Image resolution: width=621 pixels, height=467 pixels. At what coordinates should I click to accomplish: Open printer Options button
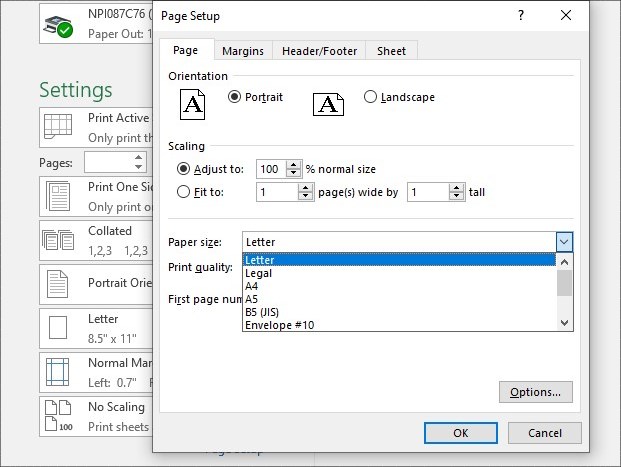click(536, 392)
